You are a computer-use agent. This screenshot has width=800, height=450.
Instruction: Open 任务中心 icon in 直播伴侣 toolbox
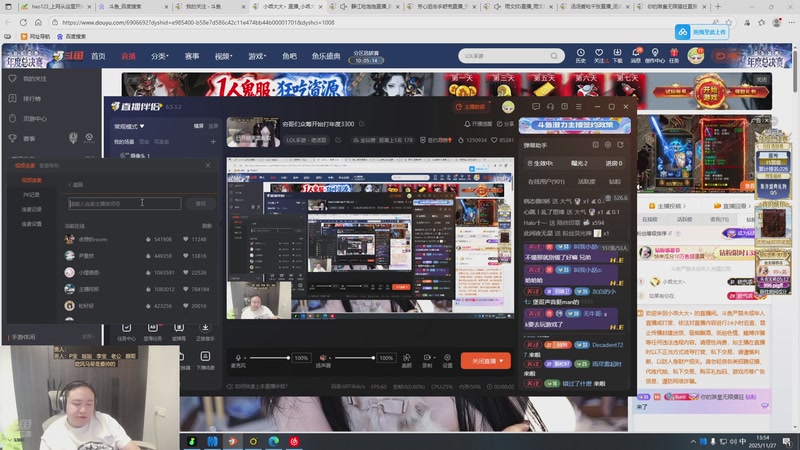click(x=127, y=328)
